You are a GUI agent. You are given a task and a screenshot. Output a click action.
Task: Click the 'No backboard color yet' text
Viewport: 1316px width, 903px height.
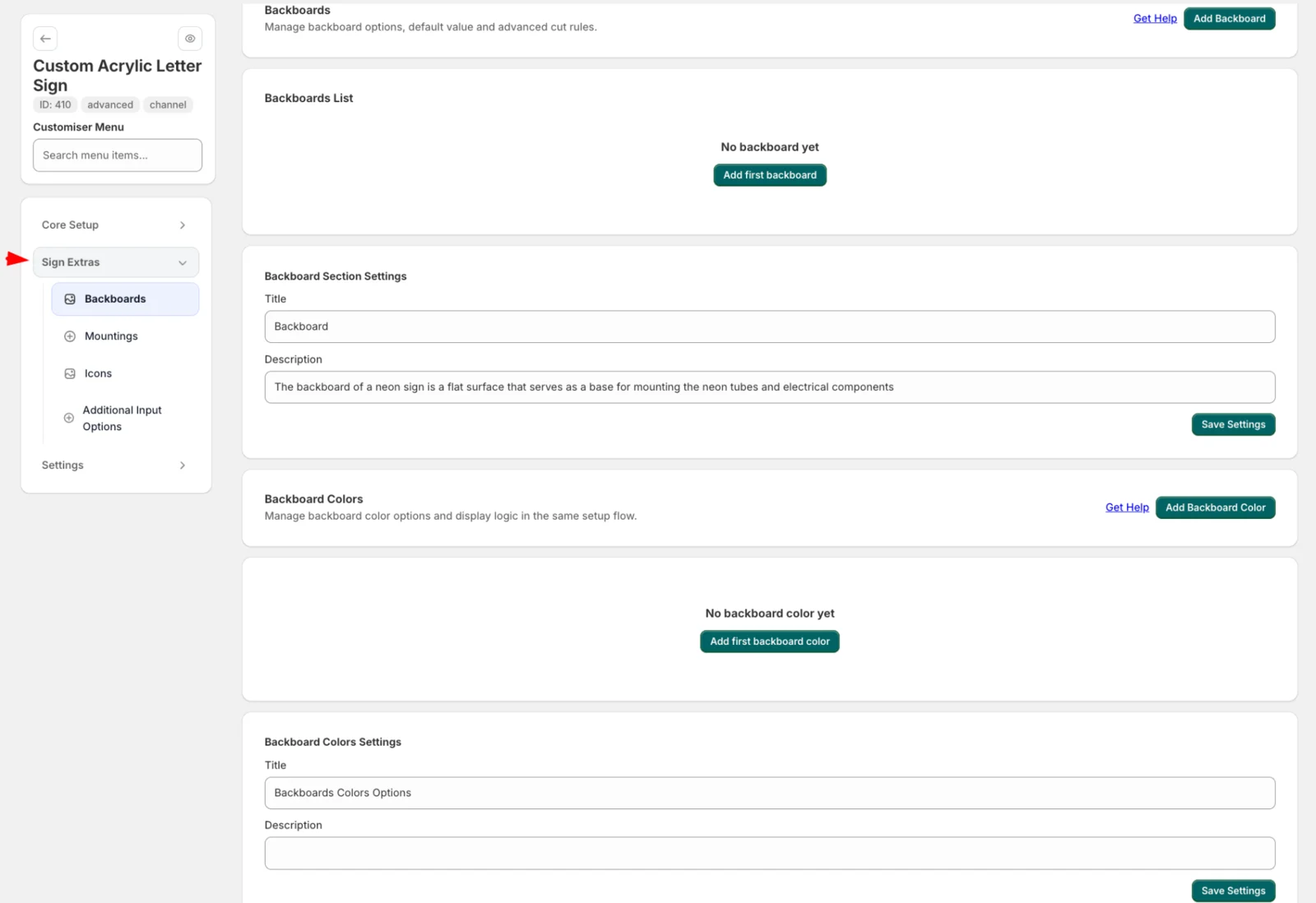point(770,614)
